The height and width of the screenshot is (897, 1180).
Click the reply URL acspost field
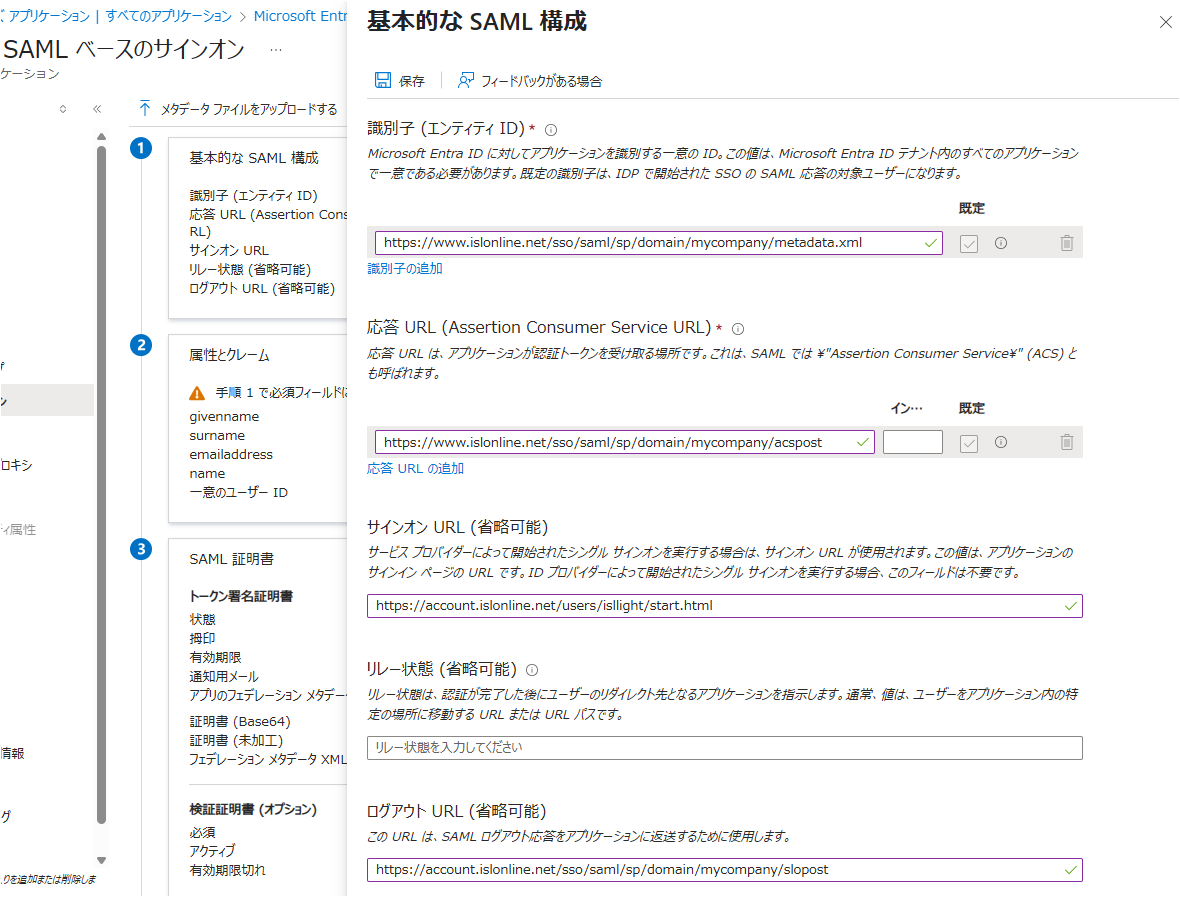click(625, 442)
